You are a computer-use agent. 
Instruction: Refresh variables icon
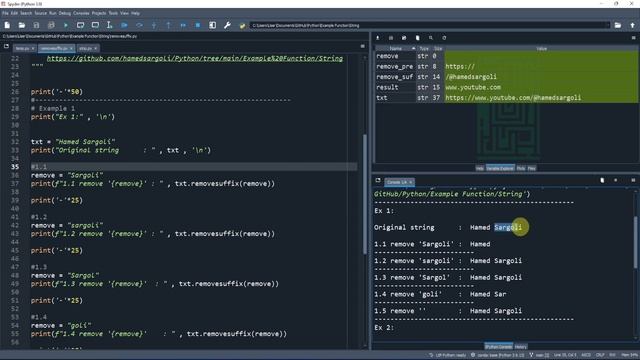pos(444,38)
